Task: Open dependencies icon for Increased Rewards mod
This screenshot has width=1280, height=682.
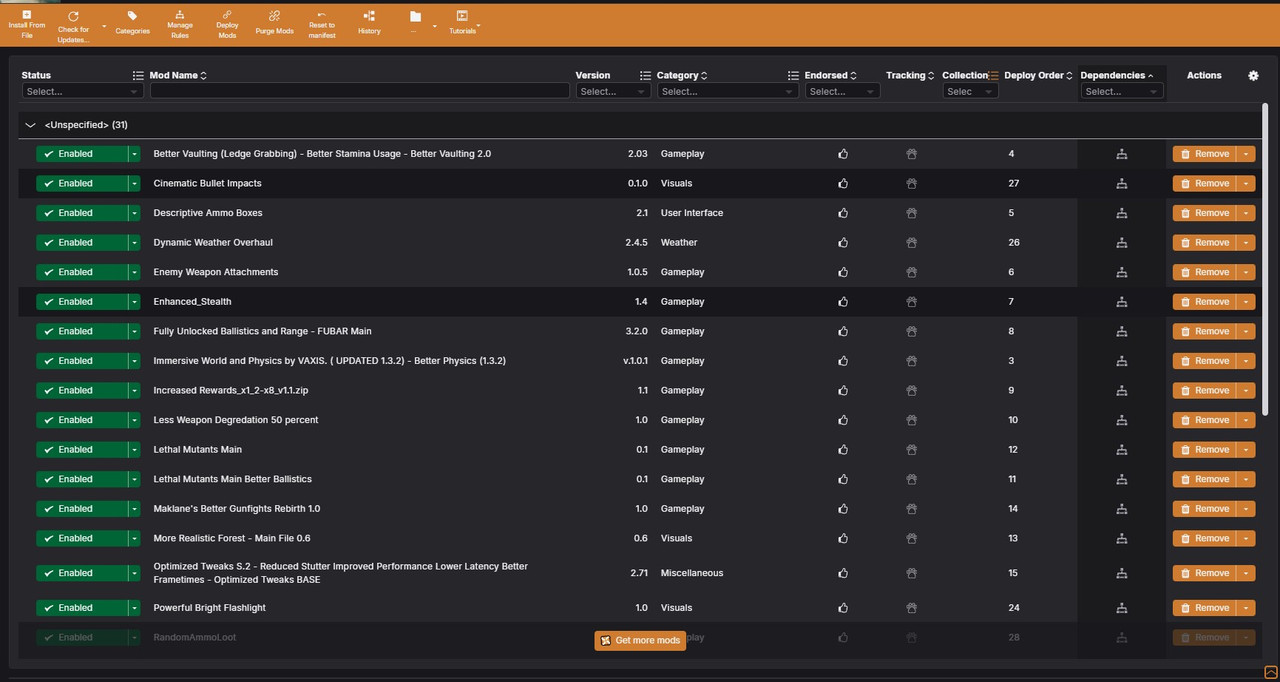Action: [x=1121, y=390]
